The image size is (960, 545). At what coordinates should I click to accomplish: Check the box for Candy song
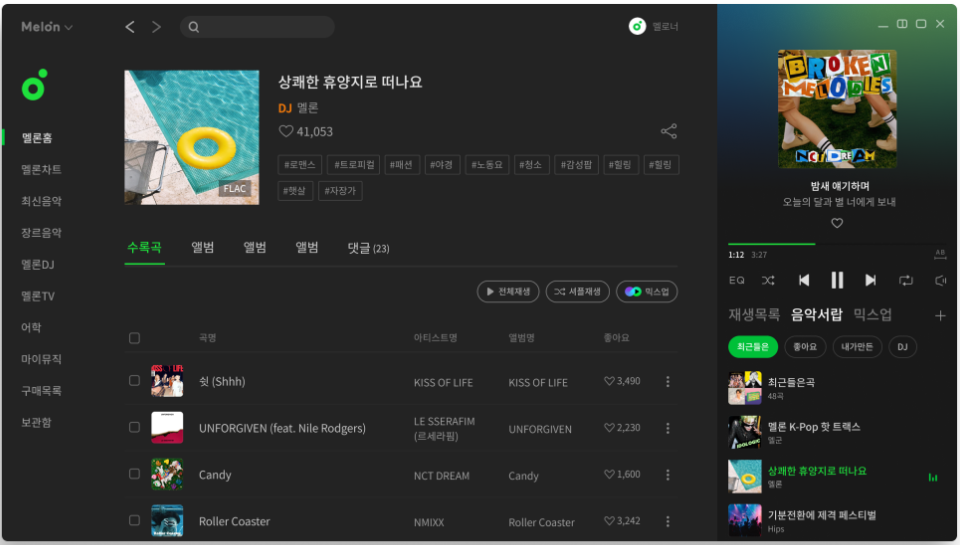point(135,474)
